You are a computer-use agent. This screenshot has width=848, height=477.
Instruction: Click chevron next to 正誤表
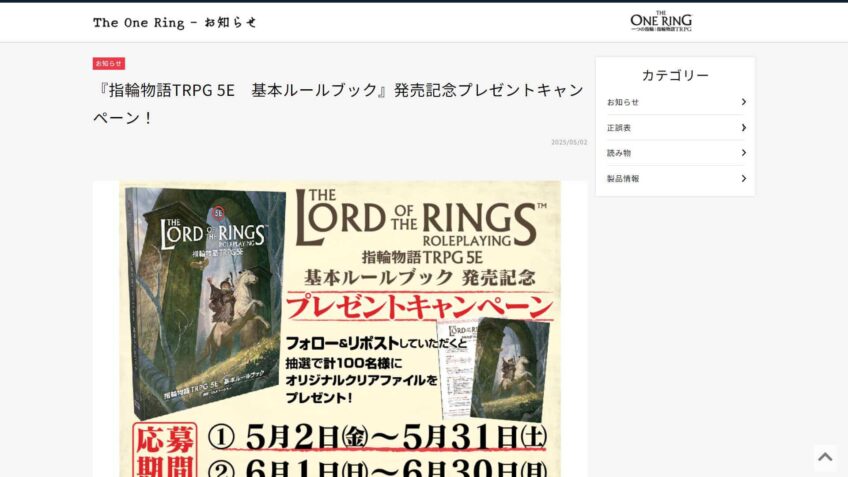tap(744, 128)
